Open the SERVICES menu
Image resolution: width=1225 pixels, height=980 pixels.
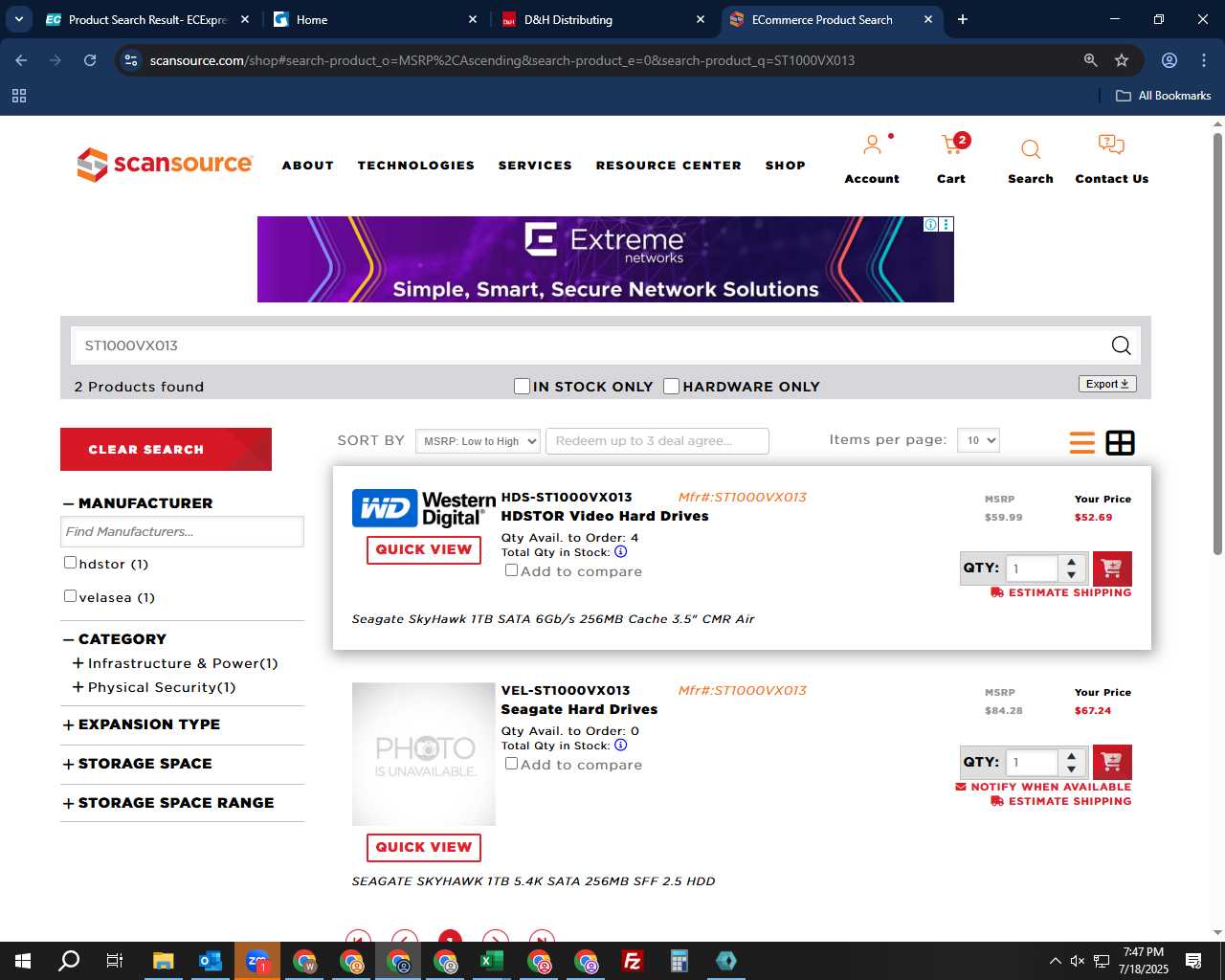[x=535, y=166]
